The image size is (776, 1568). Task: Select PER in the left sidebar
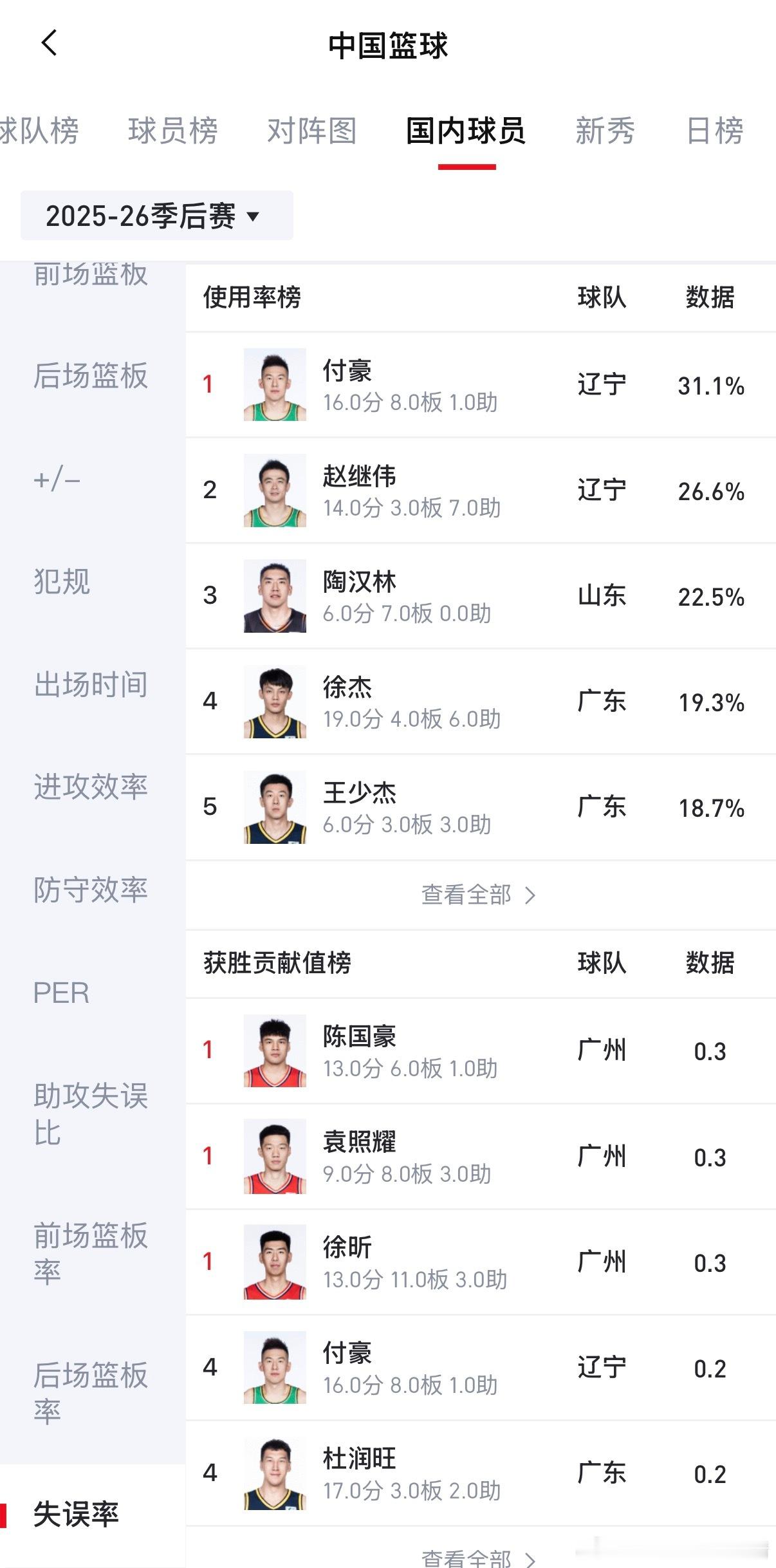pos(62,993)
